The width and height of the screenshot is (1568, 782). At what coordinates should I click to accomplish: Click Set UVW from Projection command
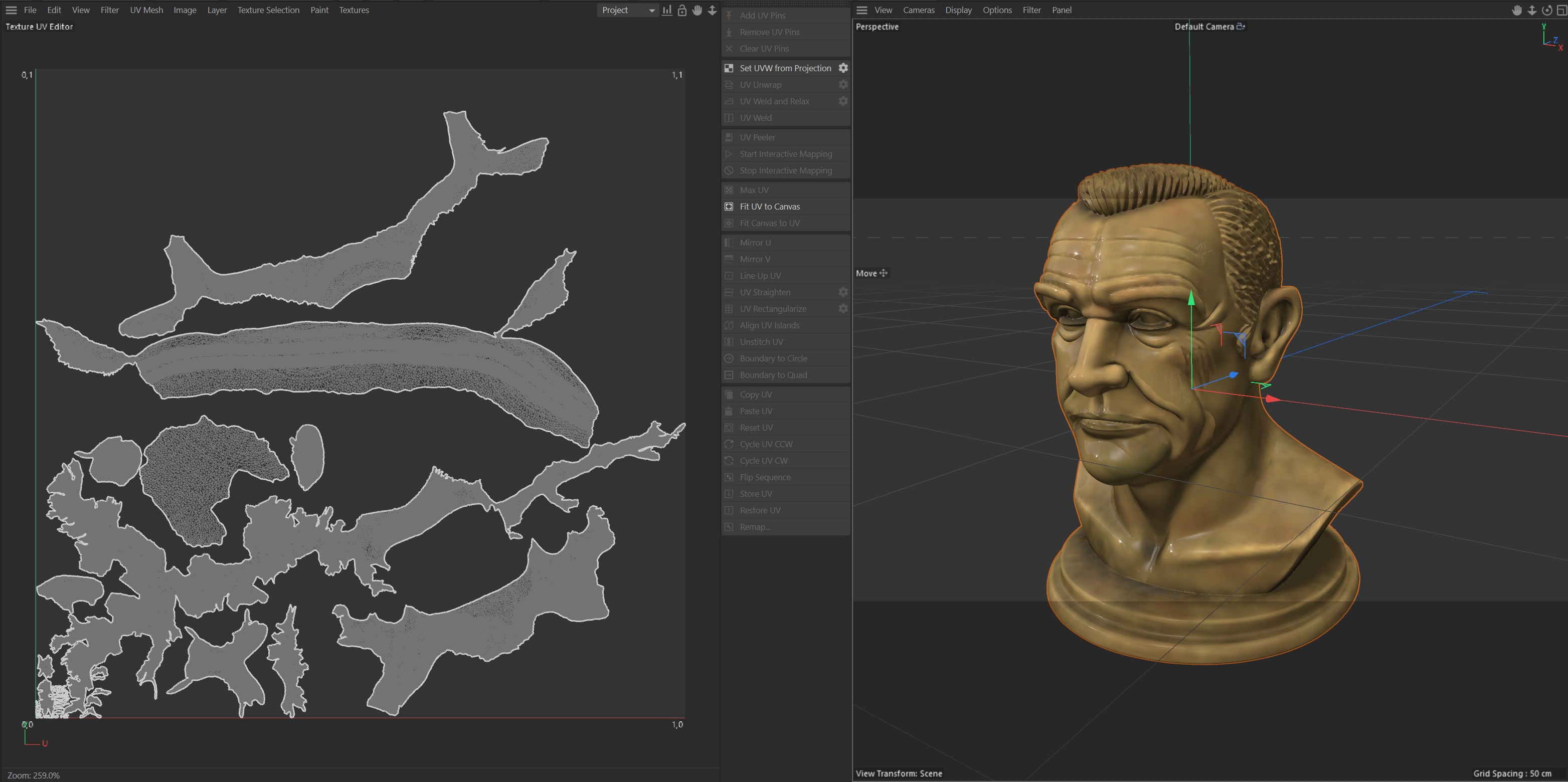[x=785, y=68]
